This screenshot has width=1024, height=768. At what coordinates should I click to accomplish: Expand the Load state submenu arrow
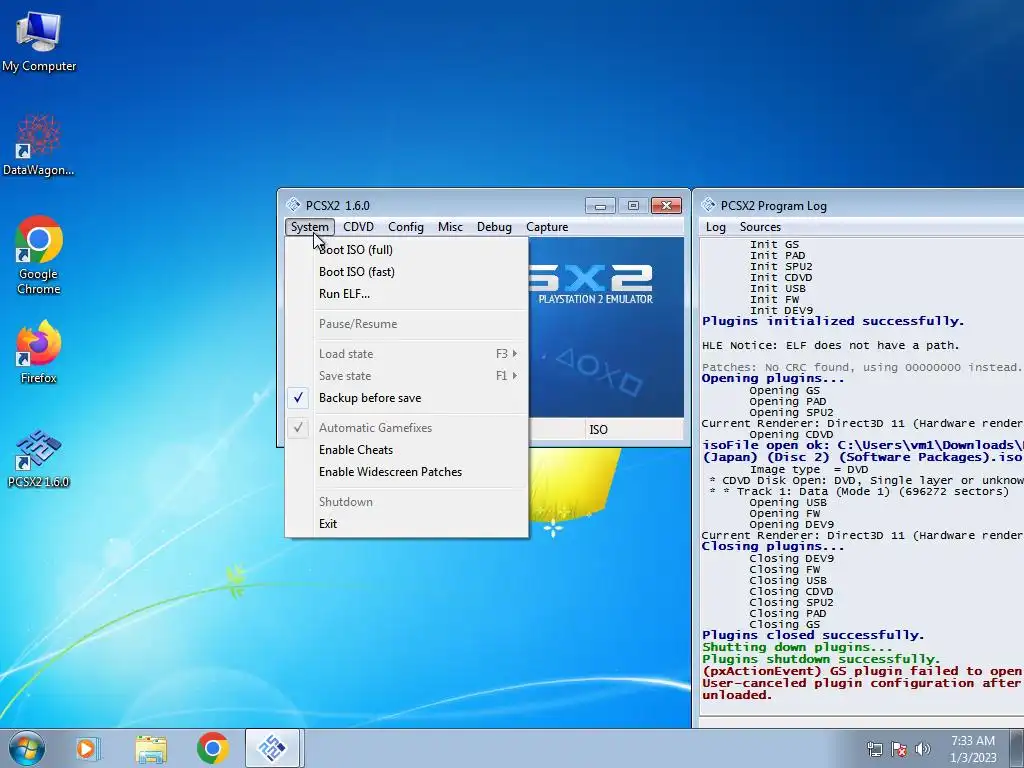point(515,353)
